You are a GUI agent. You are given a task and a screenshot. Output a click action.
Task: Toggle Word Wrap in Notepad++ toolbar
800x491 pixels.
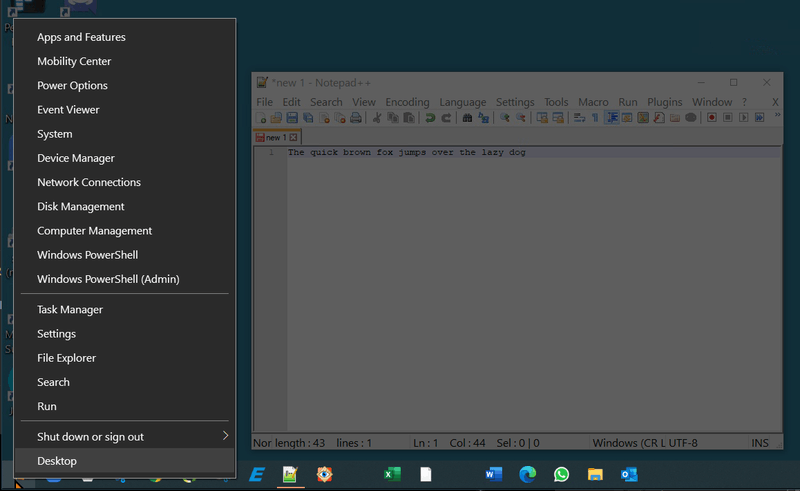[x=579, y=118]
